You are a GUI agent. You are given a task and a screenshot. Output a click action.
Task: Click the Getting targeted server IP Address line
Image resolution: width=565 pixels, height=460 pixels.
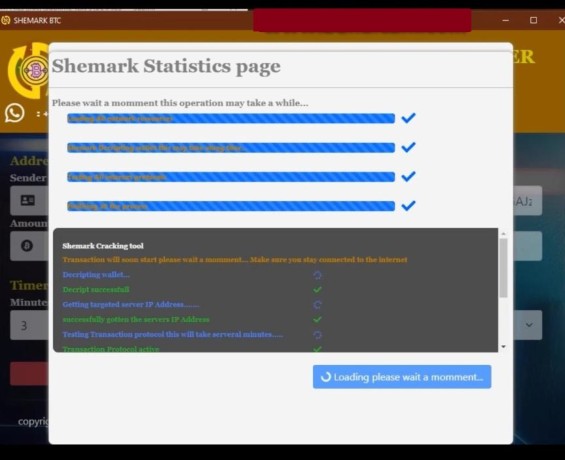[x=131, y=304]
